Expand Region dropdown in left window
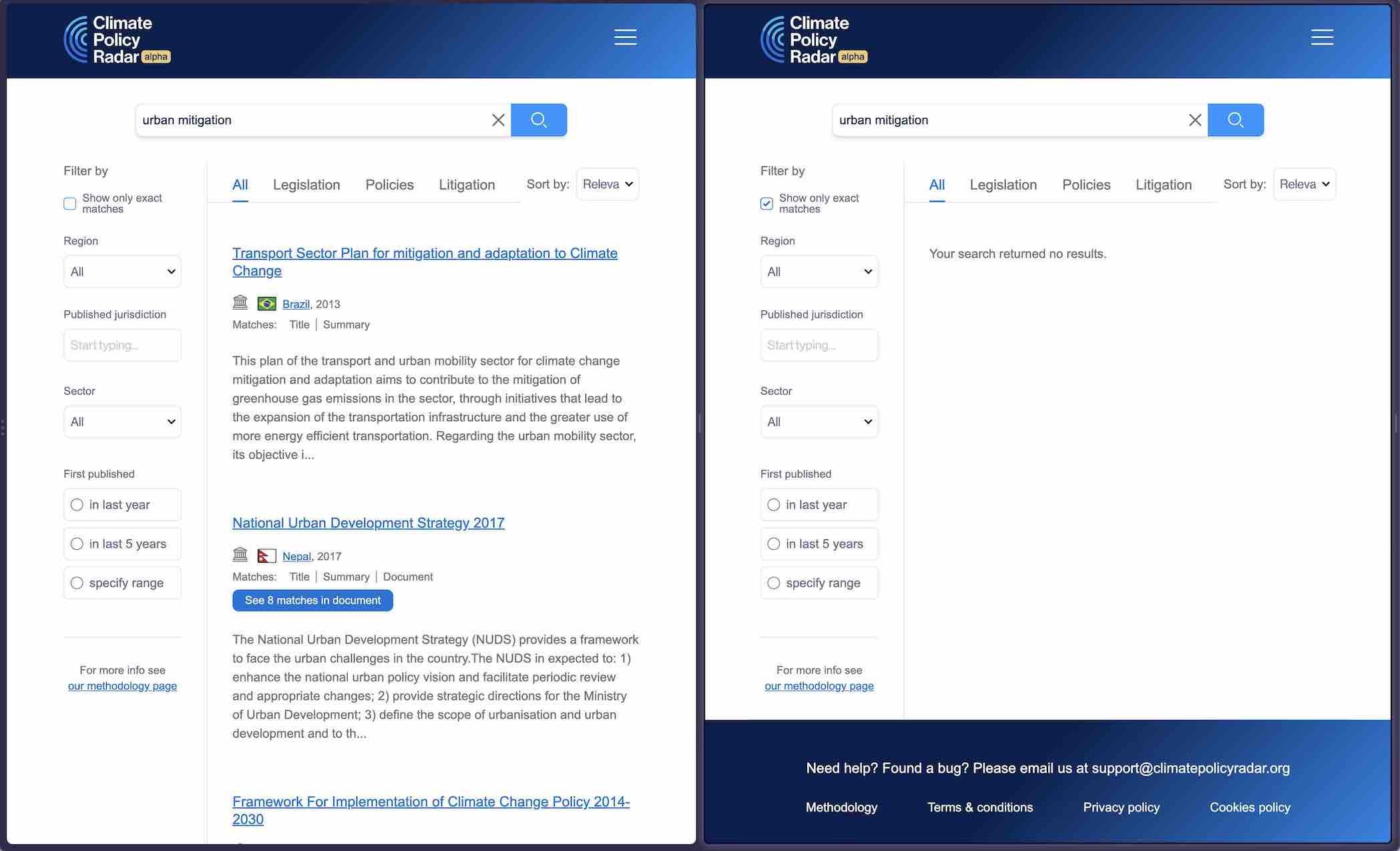This screenshot has width=1400, height=851. tap(122, 272)
